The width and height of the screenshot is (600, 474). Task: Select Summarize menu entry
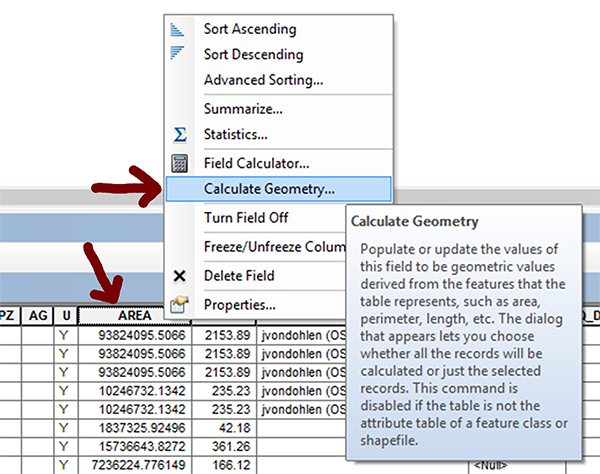(243, 108)
